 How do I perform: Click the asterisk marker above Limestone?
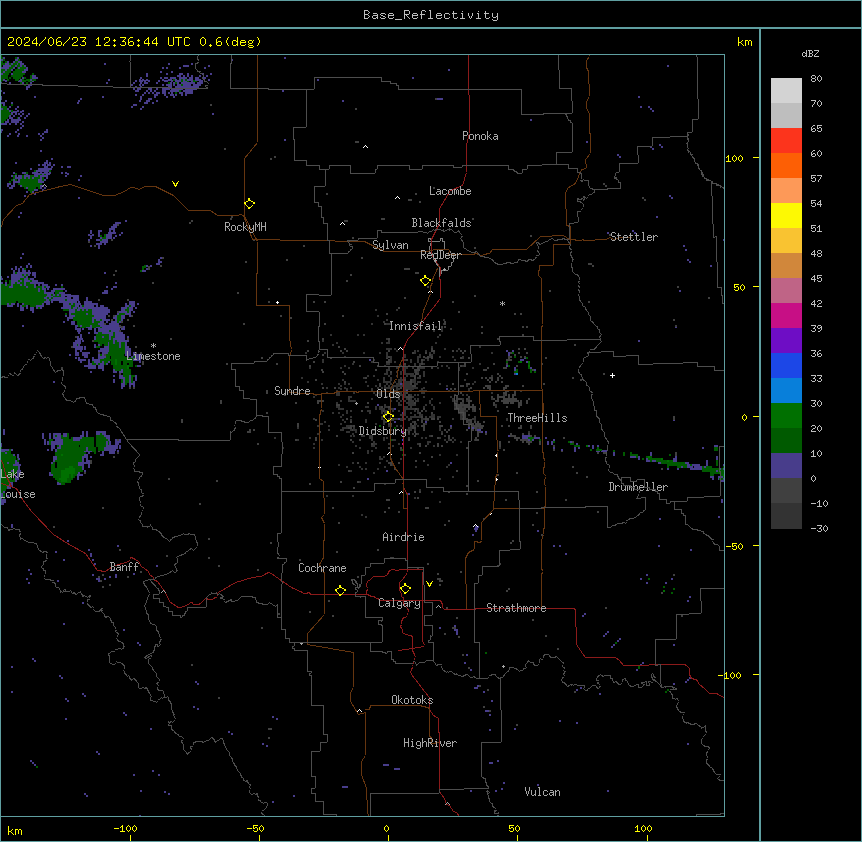tap(153, 346)
